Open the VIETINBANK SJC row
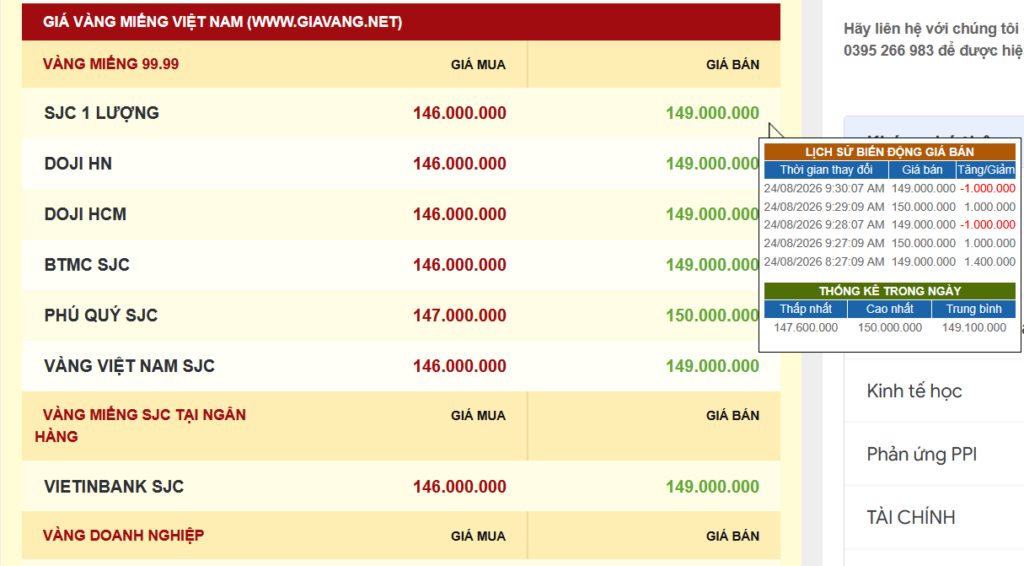1024x566 pixels. click(x=400, y=486)
